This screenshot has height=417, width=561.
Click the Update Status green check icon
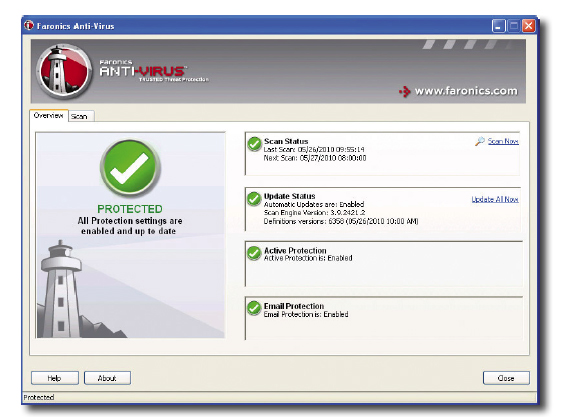pyautogui.click(x=254, y=199)
